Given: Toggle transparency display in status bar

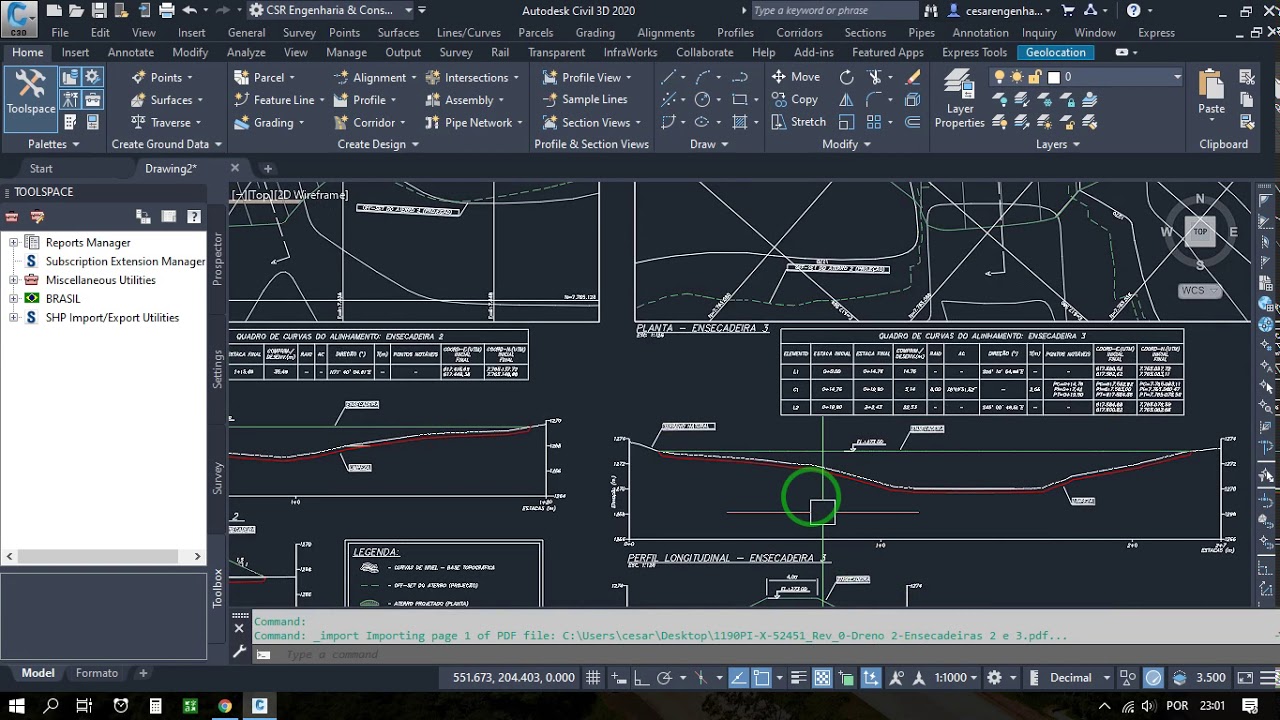Looking at the screenshot, I should [822, 677].
